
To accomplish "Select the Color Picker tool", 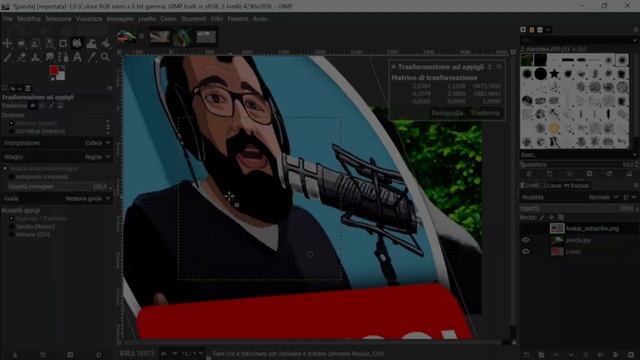I will coord(91,57).
